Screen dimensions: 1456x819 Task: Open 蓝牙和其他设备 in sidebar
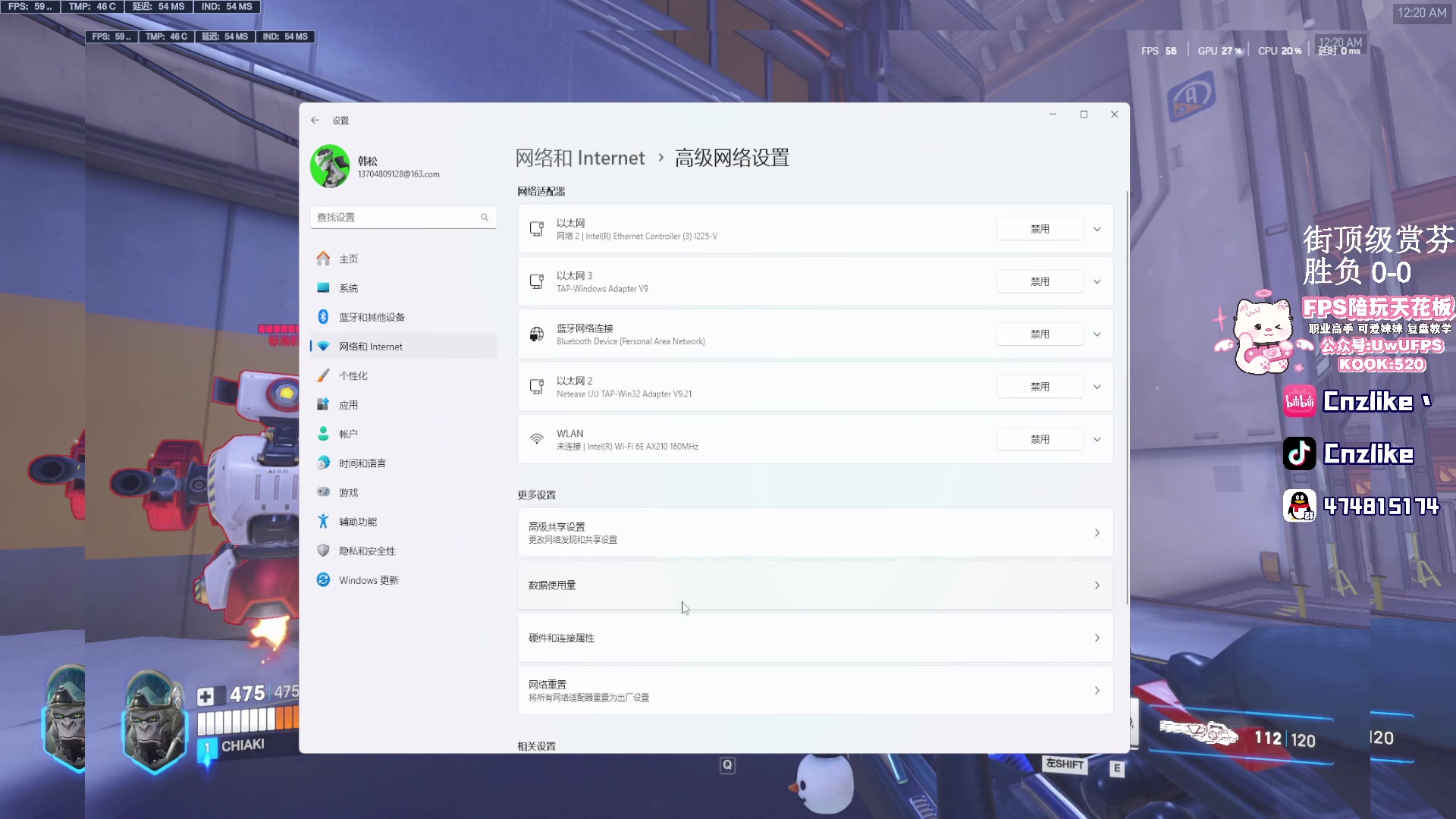pos(403,317)
